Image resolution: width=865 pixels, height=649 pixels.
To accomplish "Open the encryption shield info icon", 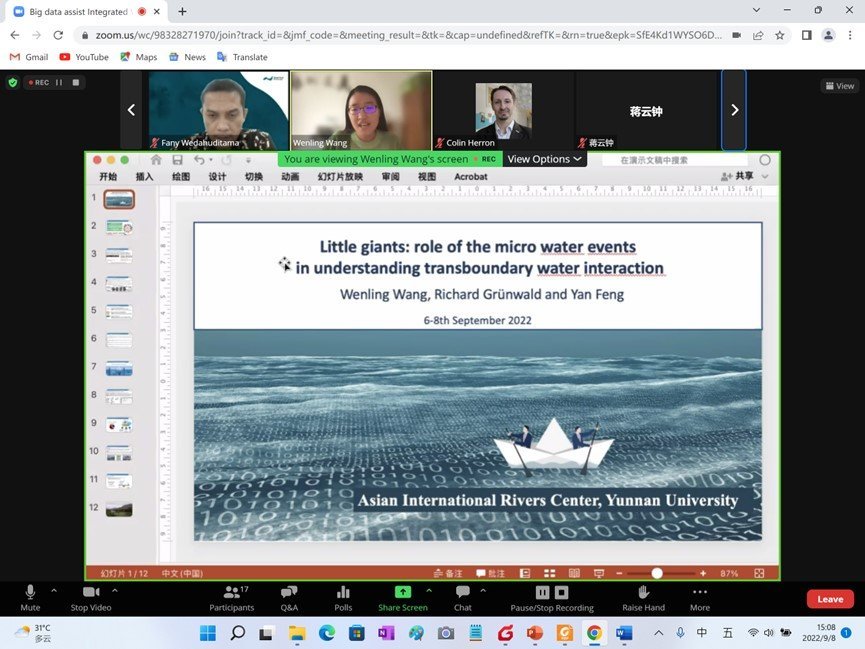I will [13, 83].
